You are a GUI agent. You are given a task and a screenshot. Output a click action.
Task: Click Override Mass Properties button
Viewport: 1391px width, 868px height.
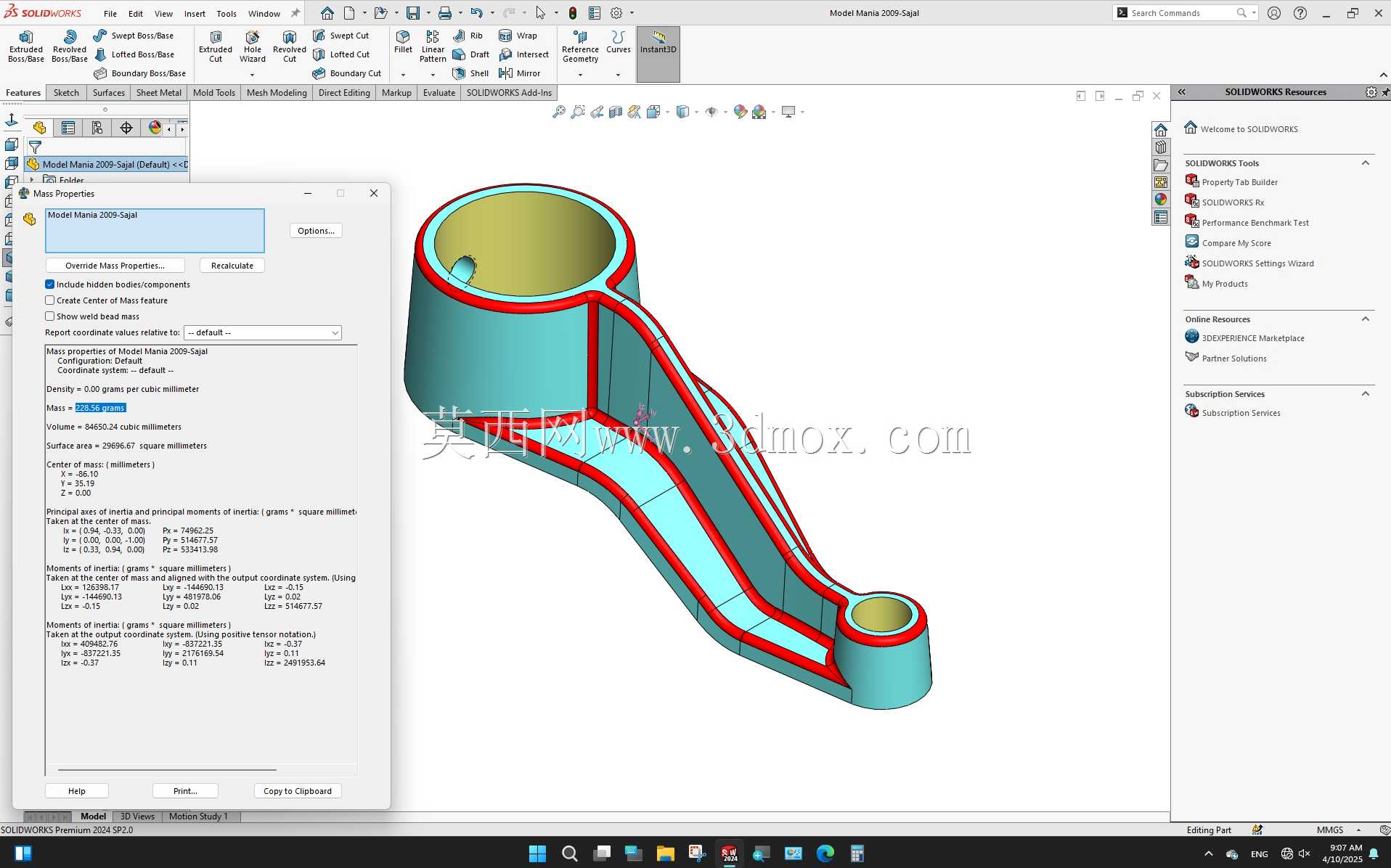pyautogui.click(x=115, y=266)
